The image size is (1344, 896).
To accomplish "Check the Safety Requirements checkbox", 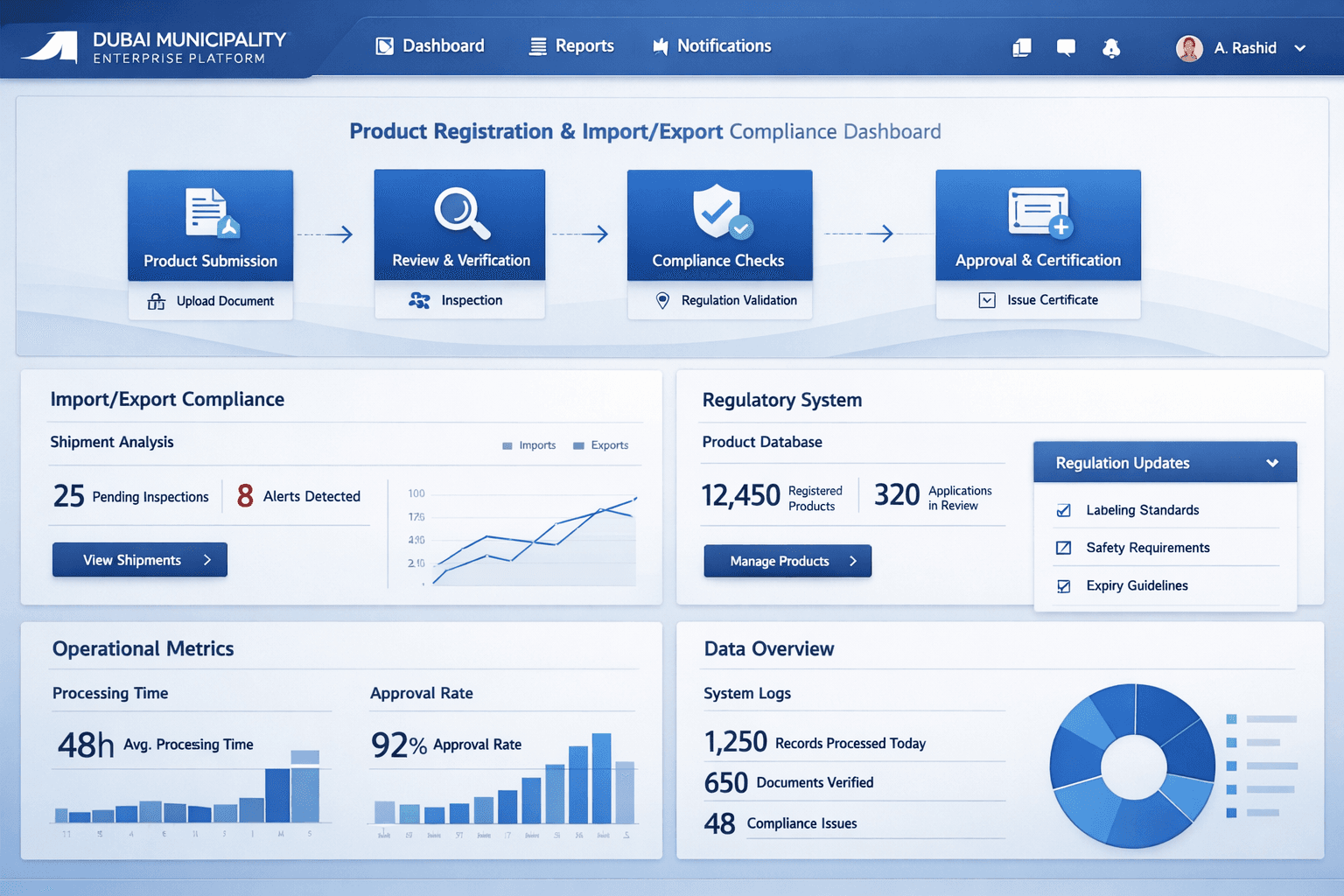I will 1064,548.
